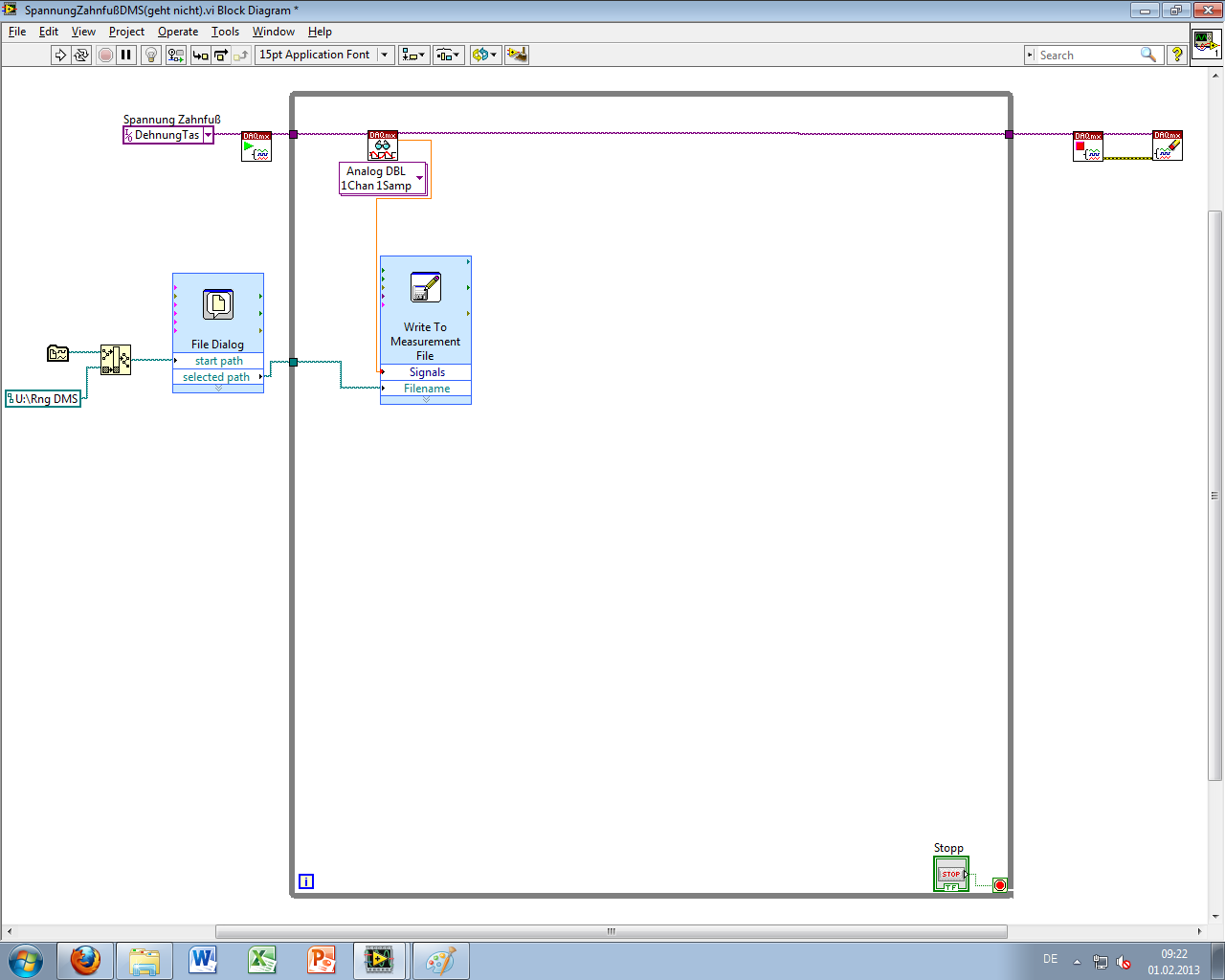Open the Align Objects dropdown
1225x980 pixels.
pos(413,55)
